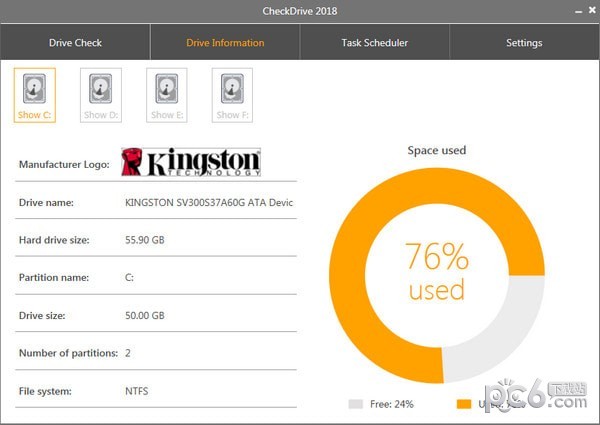Viewport: 600px width, 425px height.
Task: Click the gray Free legend swatch
Action: point(356,404)
